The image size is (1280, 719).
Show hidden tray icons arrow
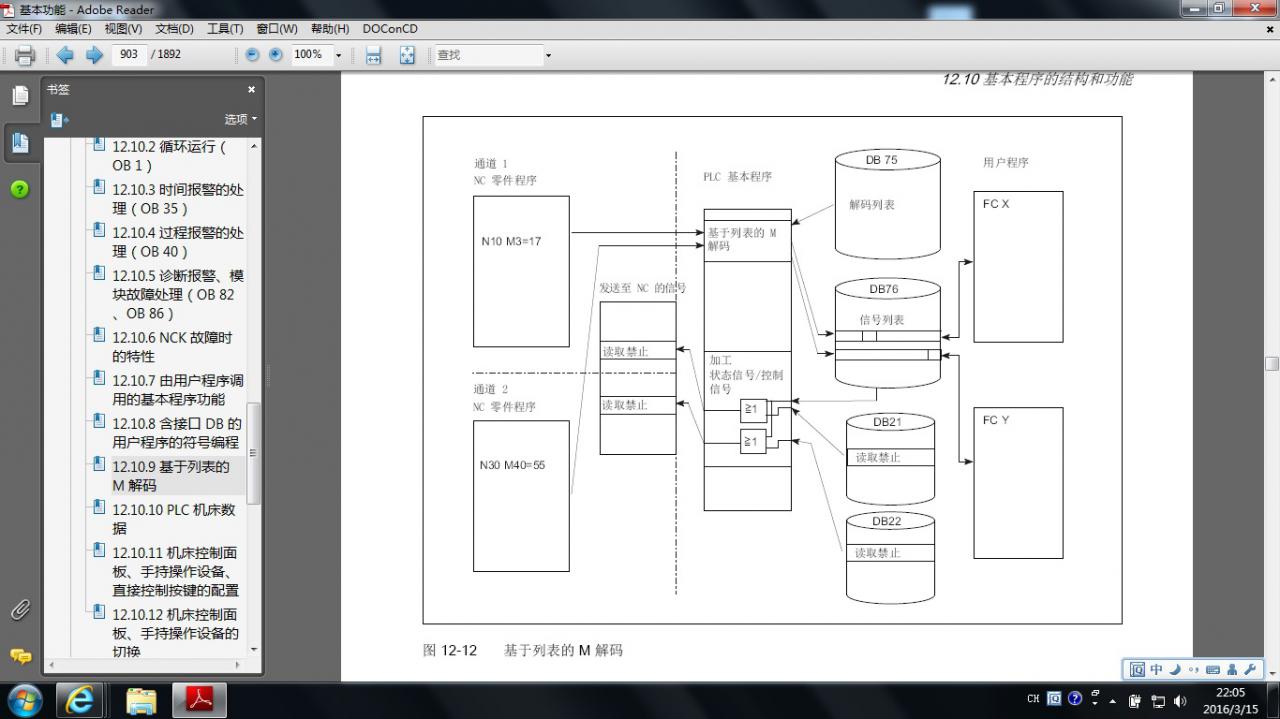pos(1113,701)
